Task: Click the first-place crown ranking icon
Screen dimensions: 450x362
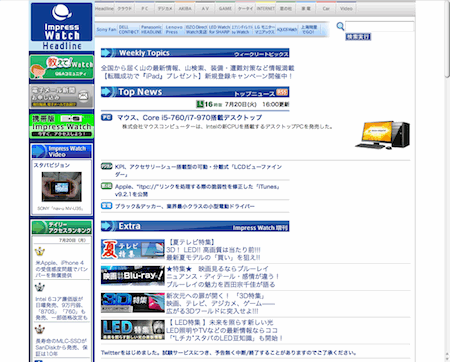Action: [40, 252]
